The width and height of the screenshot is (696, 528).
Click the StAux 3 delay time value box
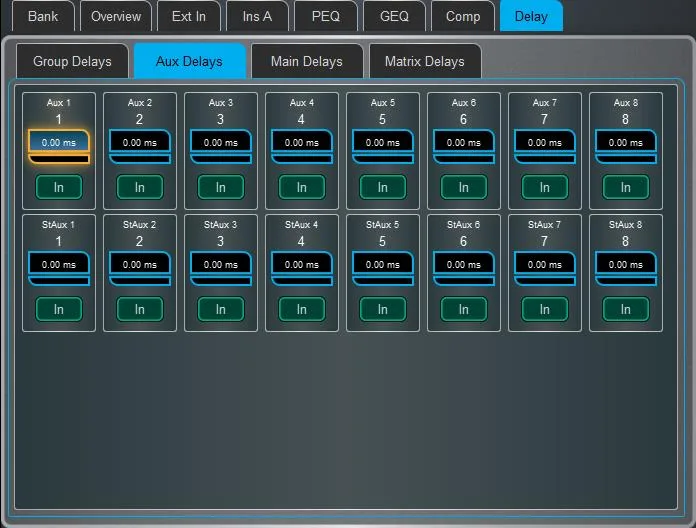tap(221, 264)
